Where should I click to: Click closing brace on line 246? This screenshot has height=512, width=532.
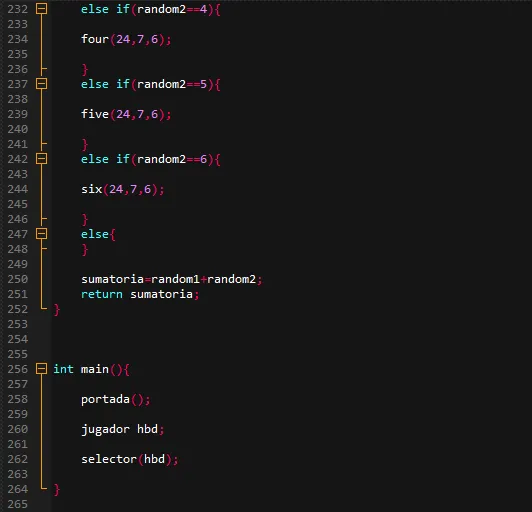pos(85,220)
